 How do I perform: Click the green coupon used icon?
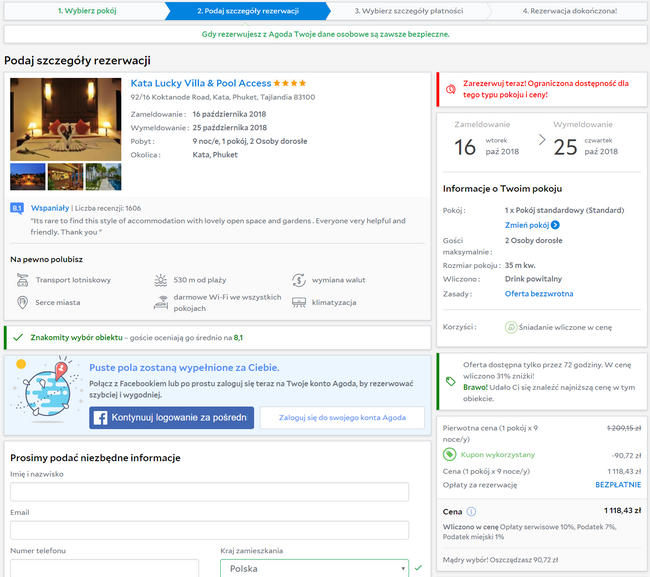pos(449,455)
